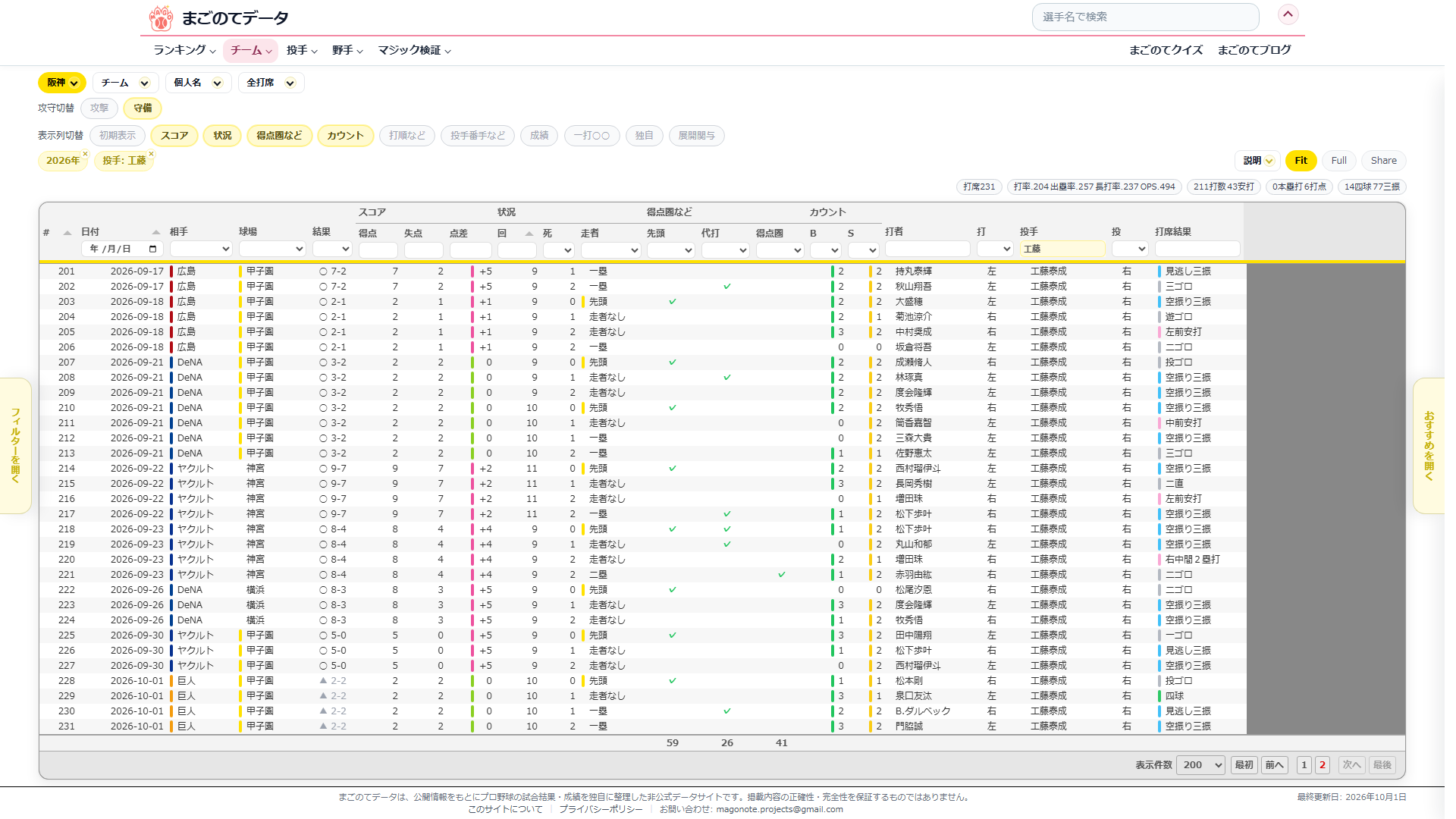Change the 表示件数 200 dropdown
Screen dimensions: 1456x819
[1200, 765]
